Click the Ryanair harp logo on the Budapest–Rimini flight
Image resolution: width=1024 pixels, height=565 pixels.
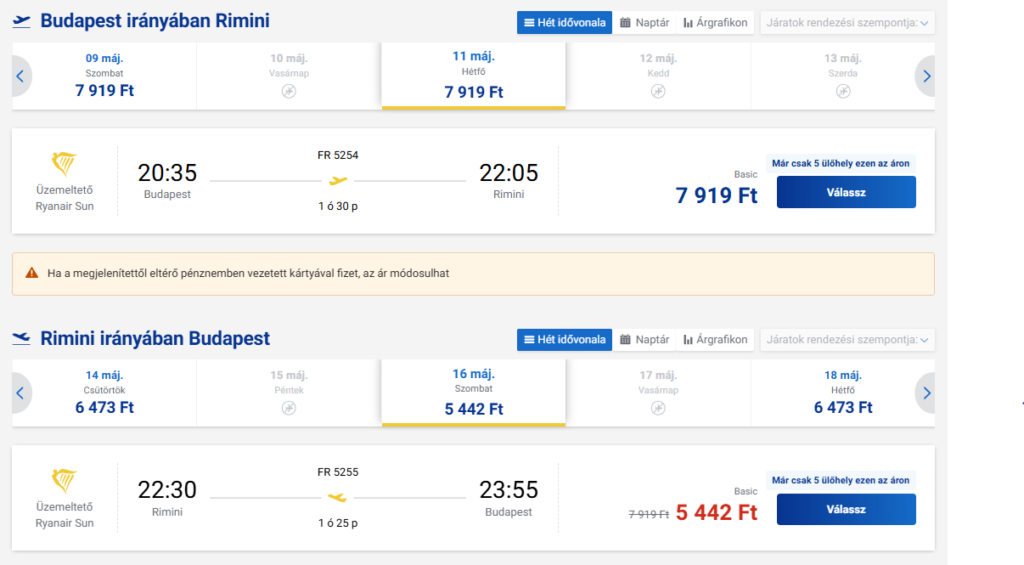(x=64, y=165)
